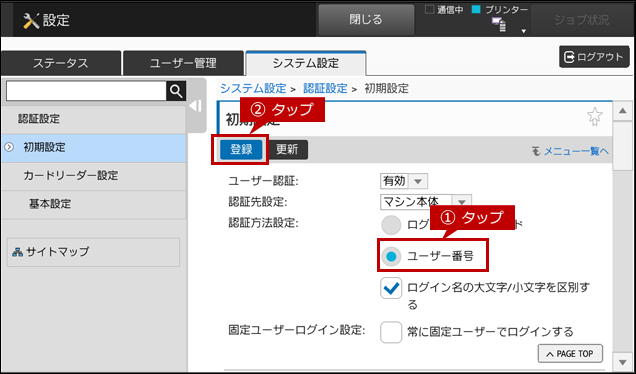Open the サイトマップ button
The image size is (636, 374).
[x=93, y=252]
